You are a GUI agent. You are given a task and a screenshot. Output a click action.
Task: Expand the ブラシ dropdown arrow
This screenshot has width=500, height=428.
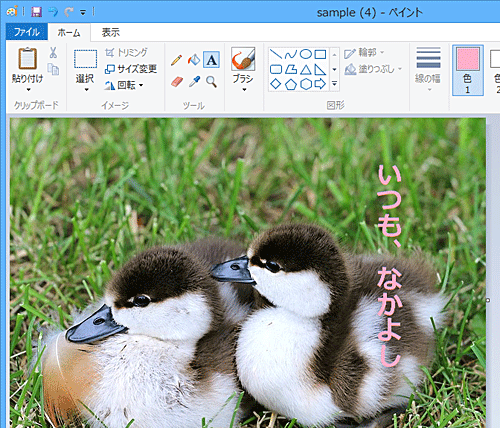click(244, 89)
